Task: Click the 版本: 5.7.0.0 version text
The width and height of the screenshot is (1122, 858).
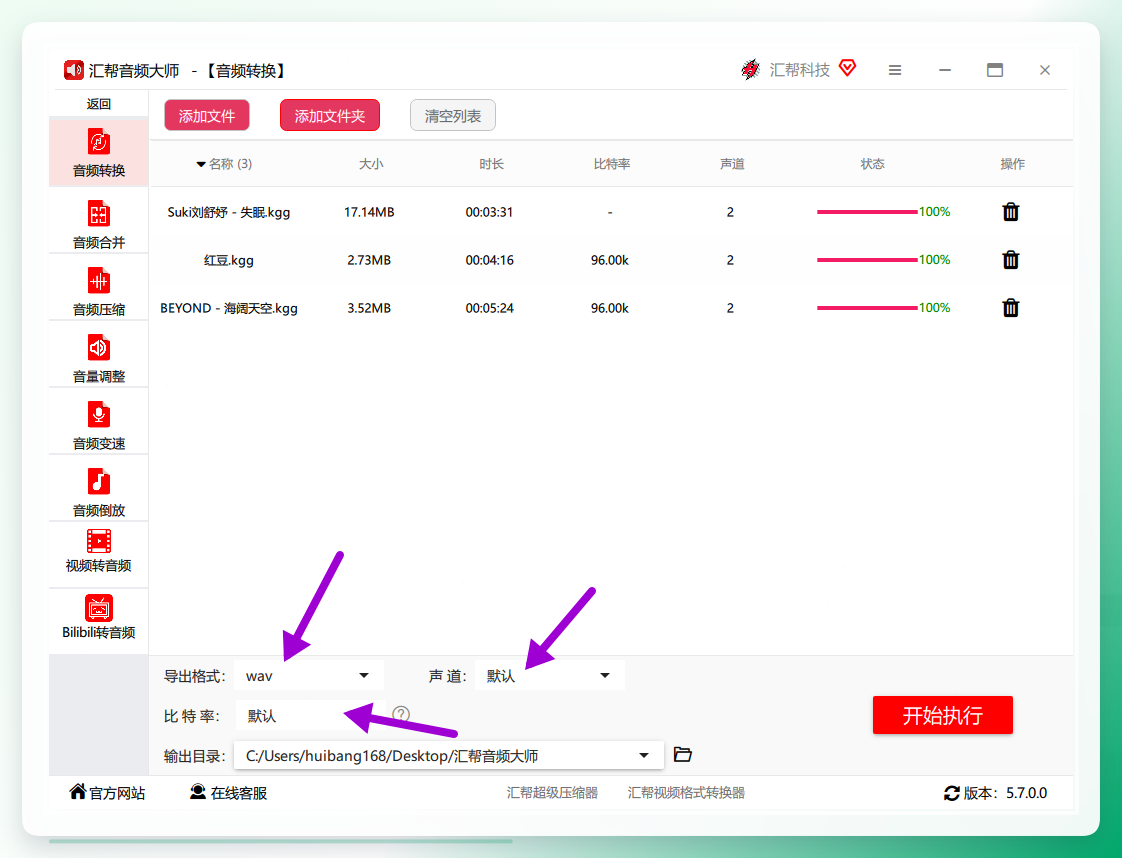Action: [x=1005, y=793]
